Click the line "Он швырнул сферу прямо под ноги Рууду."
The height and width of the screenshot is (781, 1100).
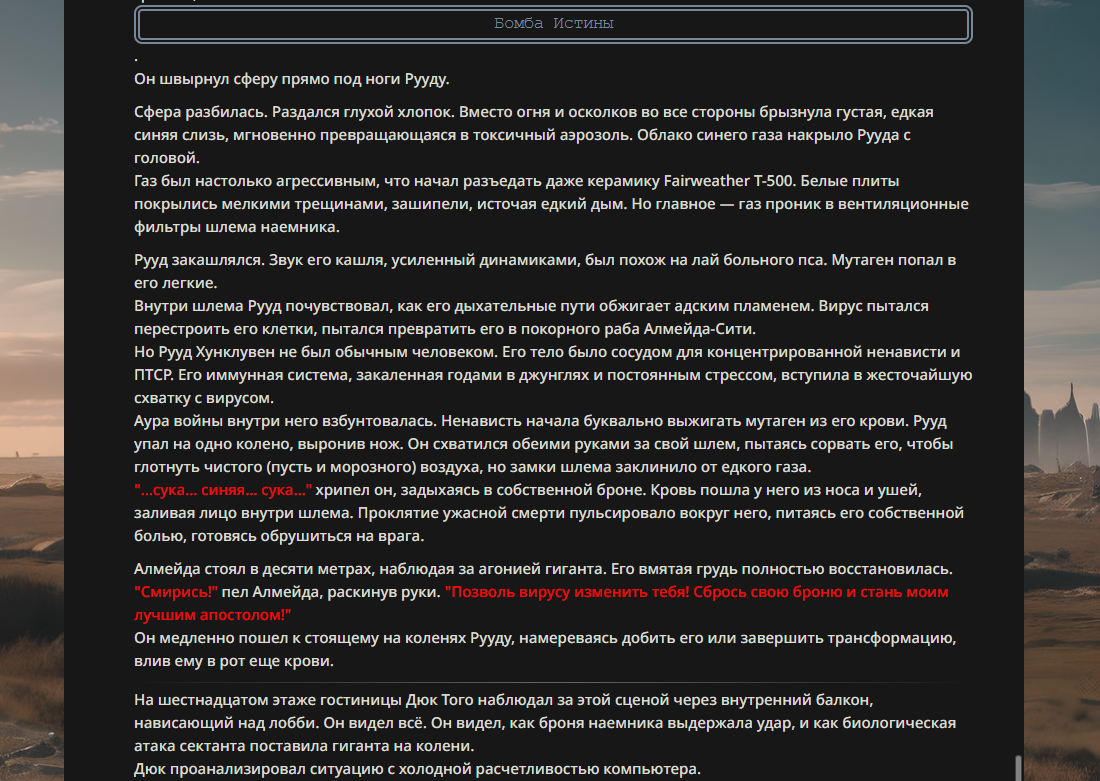point(292,79)
